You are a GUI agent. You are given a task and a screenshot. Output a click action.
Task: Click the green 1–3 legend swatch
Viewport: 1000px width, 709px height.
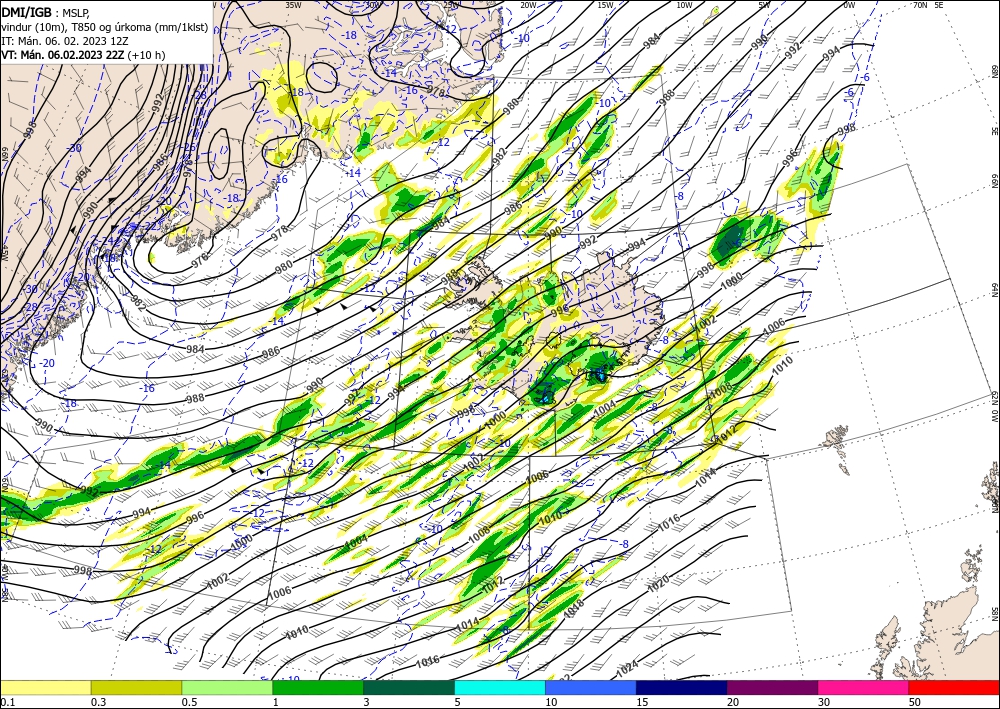[318, 687]
